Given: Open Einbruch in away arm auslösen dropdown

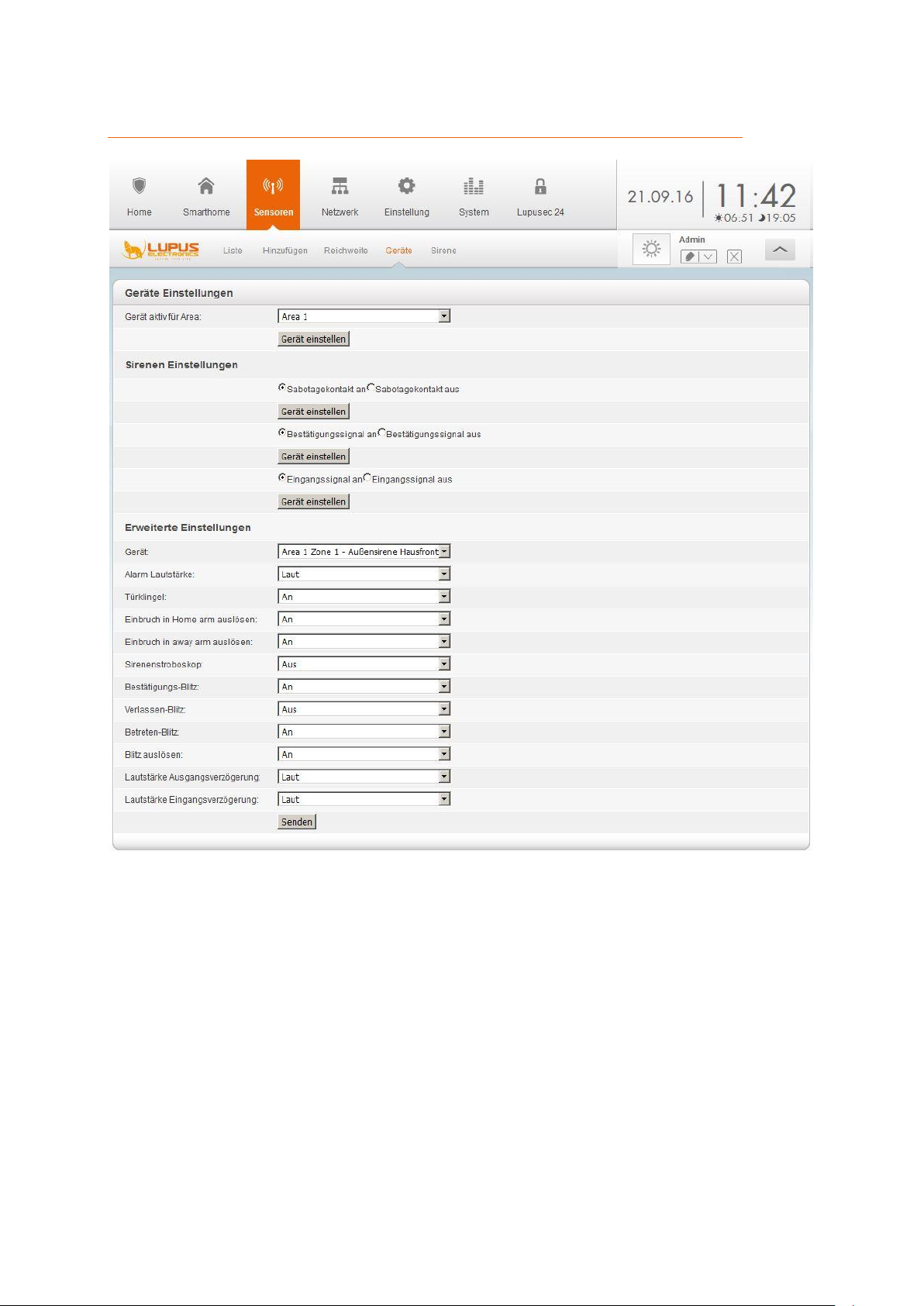Looking at the screenshot, I should click(x=364, y=642).
